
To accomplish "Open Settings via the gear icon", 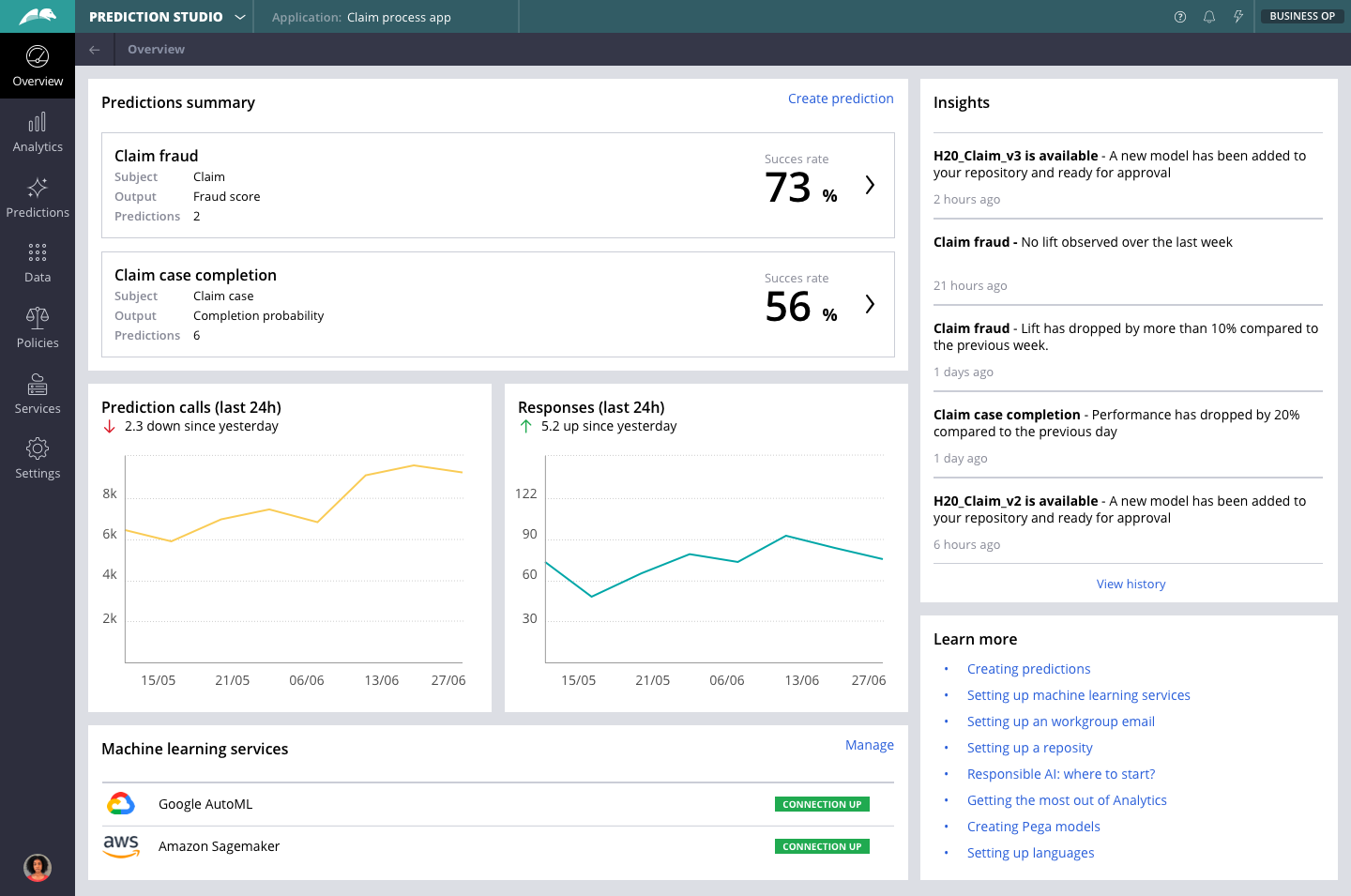I will click(38, 449).
